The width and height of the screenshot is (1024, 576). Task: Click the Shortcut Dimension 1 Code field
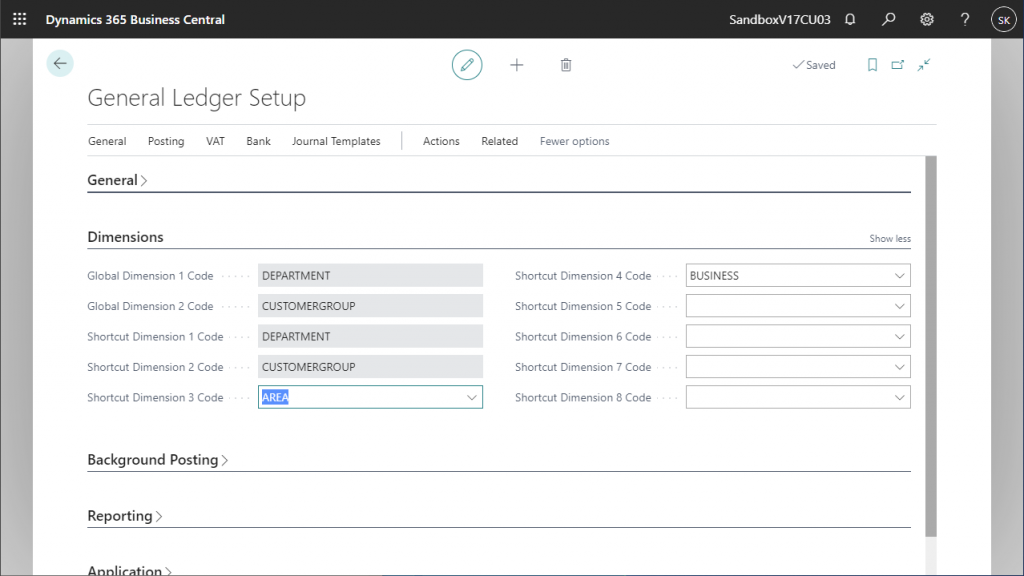tap(370, 336)
